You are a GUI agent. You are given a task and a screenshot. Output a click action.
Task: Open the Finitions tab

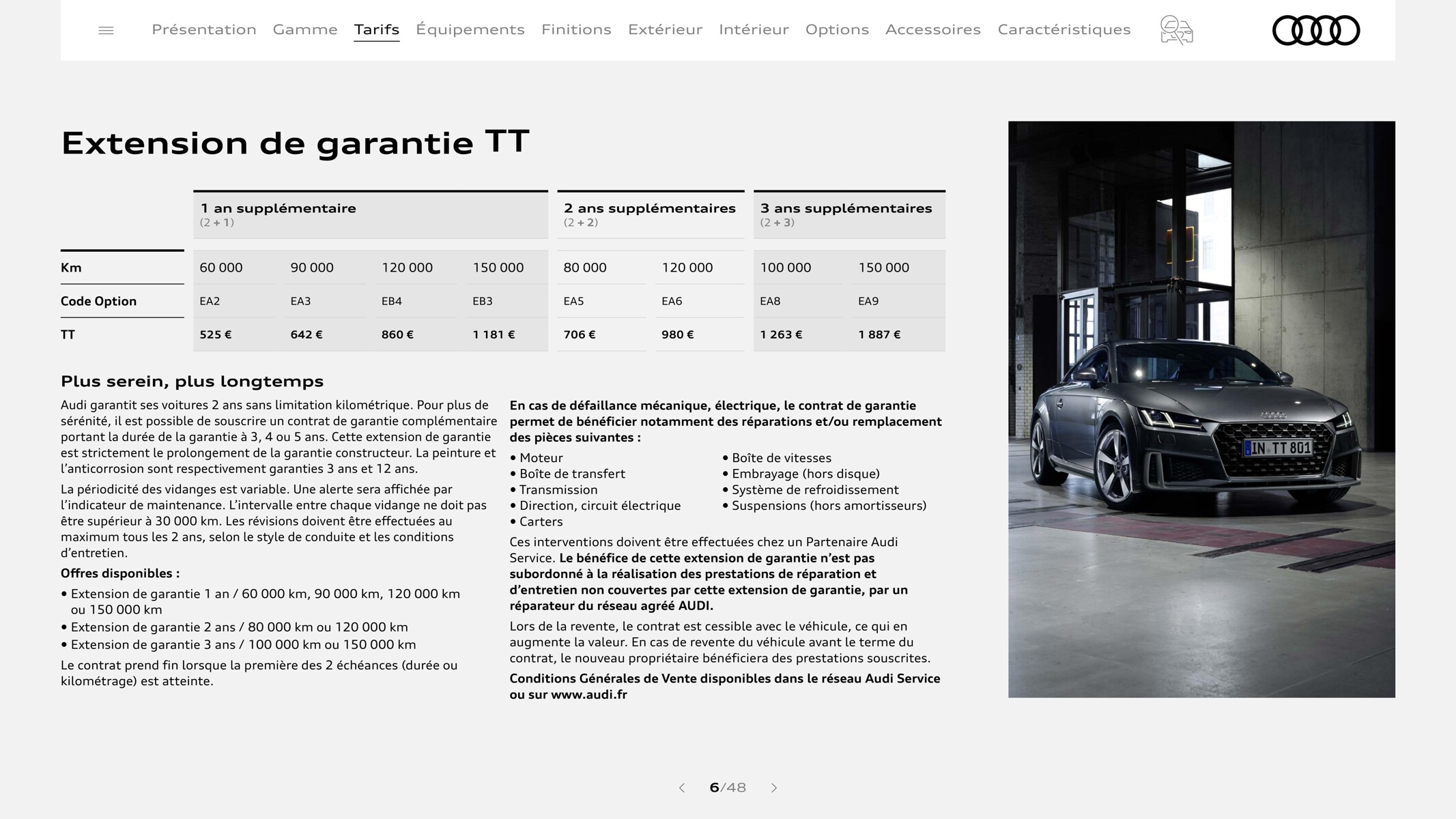click(x=576, y=29)
